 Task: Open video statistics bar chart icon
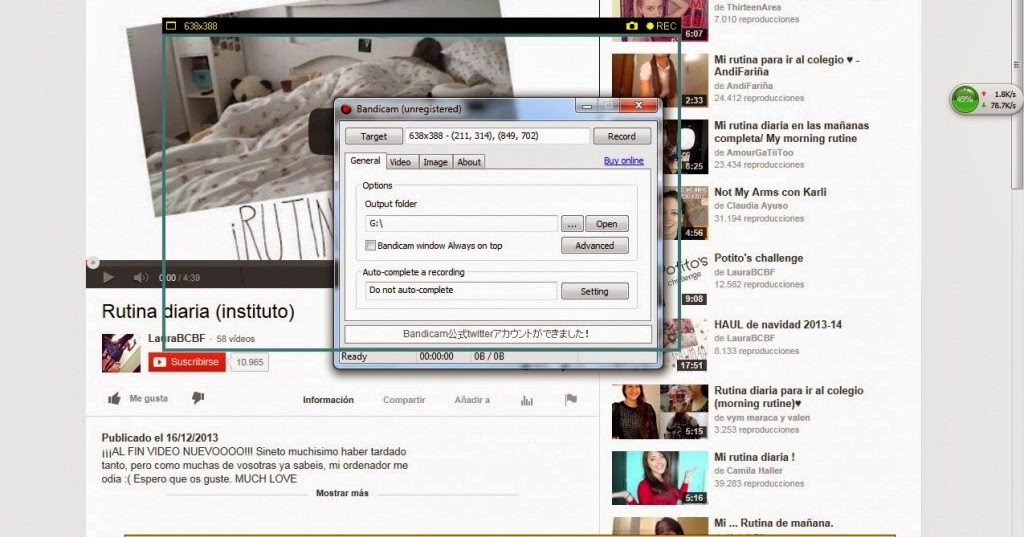tap(526, 400)
